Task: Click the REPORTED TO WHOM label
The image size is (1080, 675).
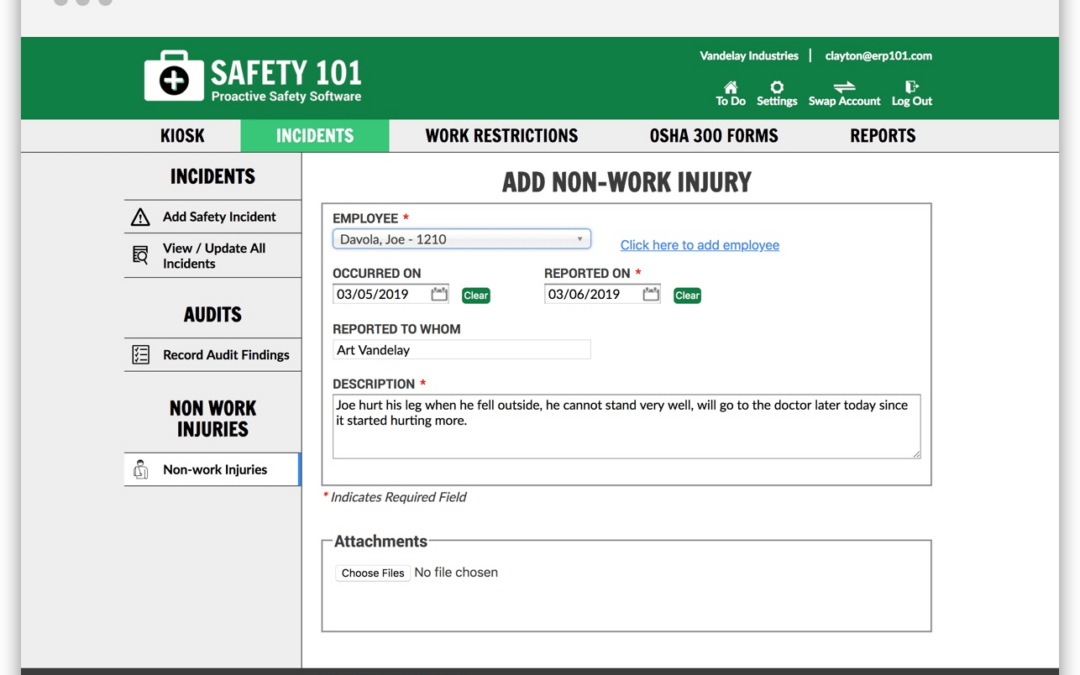Action: click(397, 329)
